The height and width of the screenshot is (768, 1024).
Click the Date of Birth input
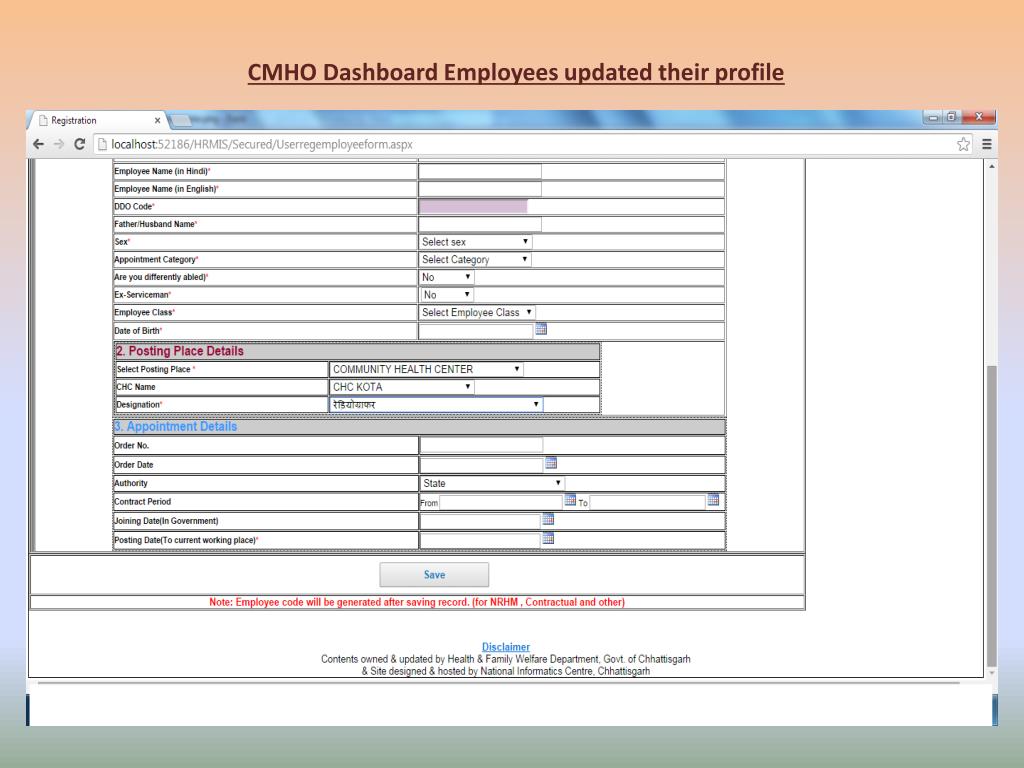476,330
